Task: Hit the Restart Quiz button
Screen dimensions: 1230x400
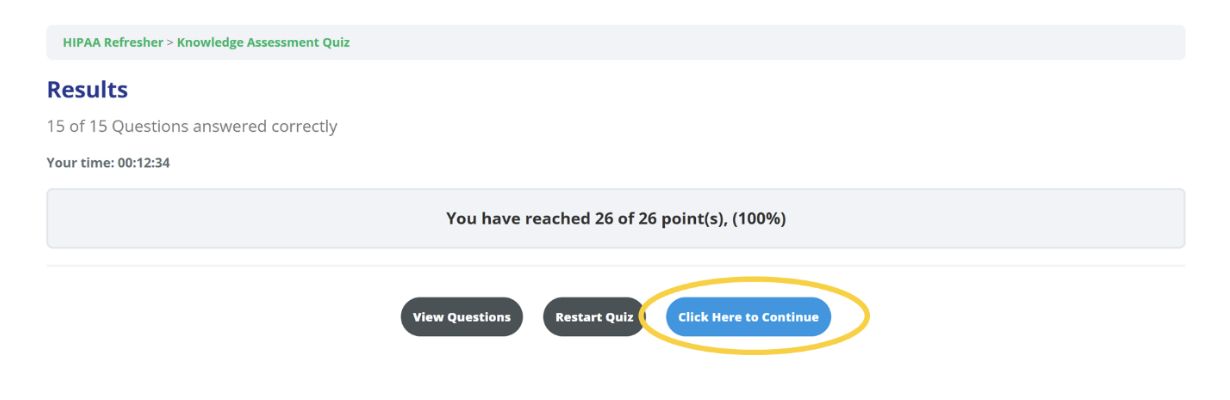Action: click(594, 317)
